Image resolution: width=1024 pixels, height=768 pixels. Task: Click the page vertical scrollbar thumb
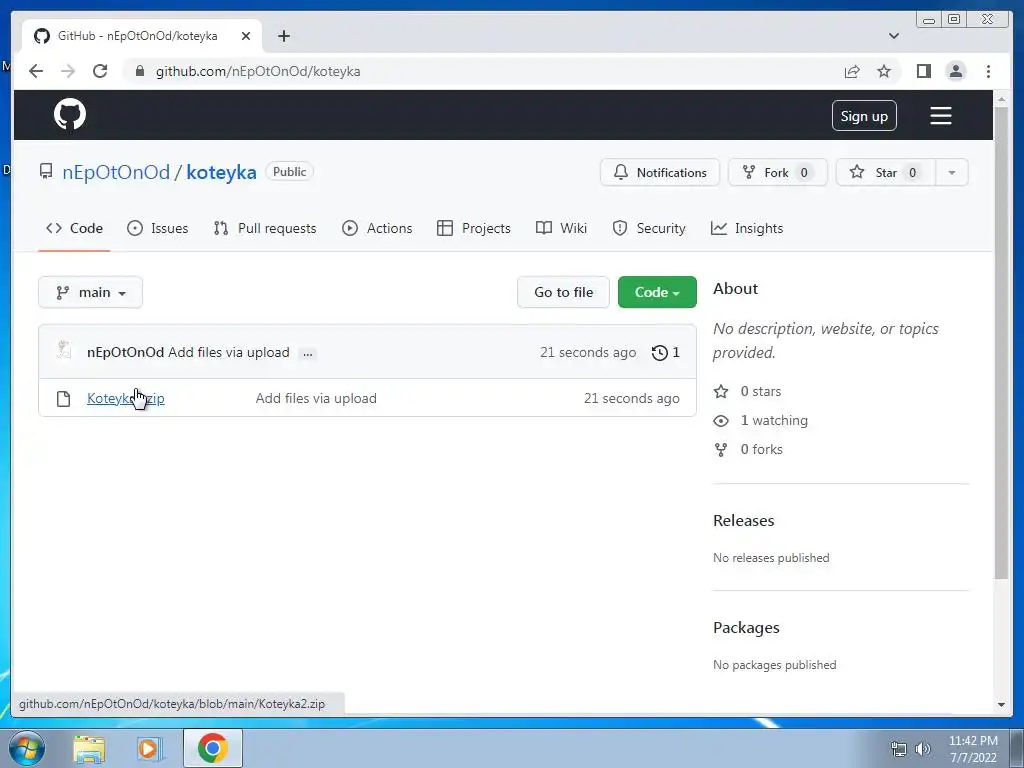click(x=1001, y=342)
